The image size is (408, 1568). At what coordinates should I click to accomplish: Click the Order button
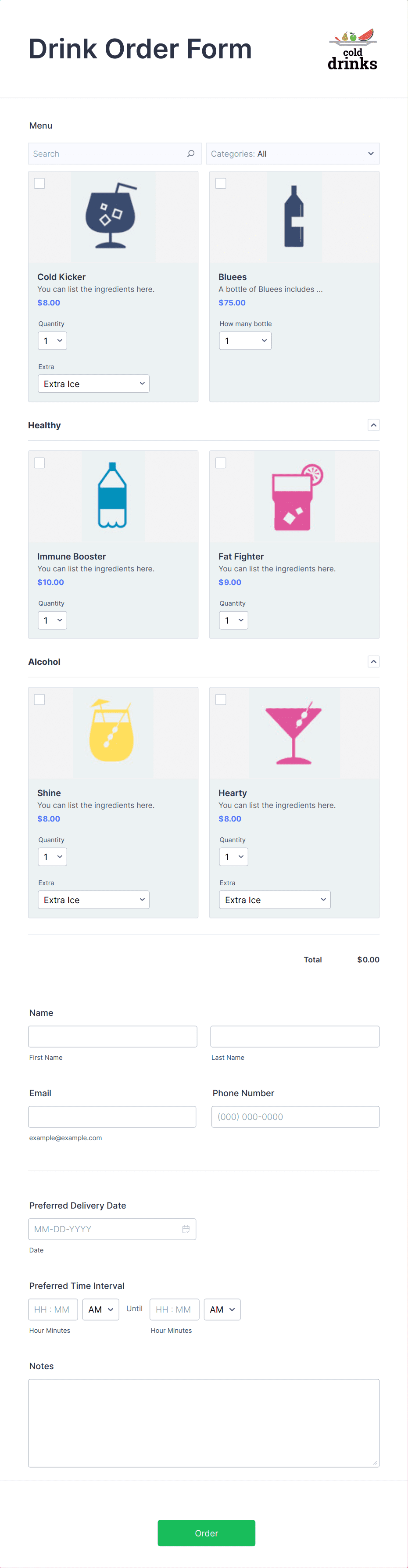pyautogui.click(x=207, y=1533)
